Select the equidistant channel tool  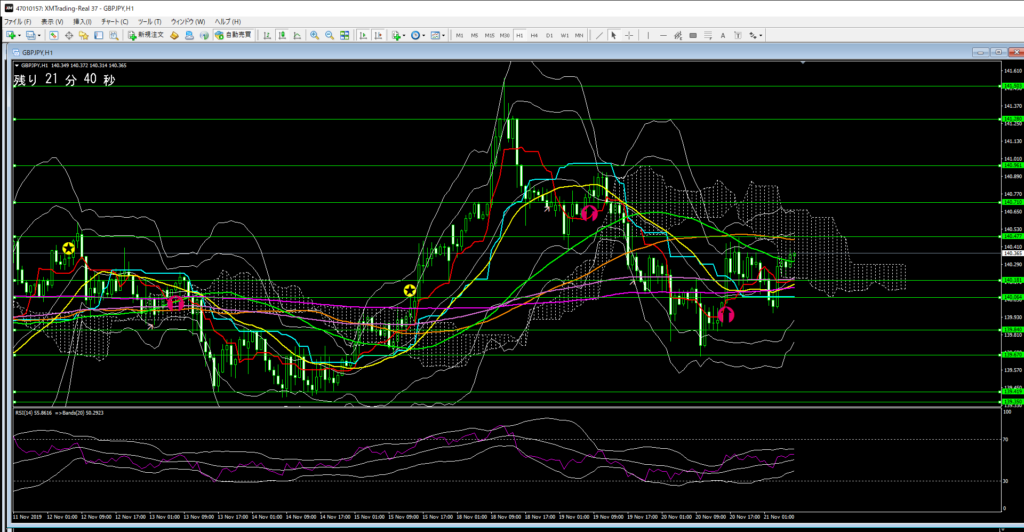click(x=678, y=35)
